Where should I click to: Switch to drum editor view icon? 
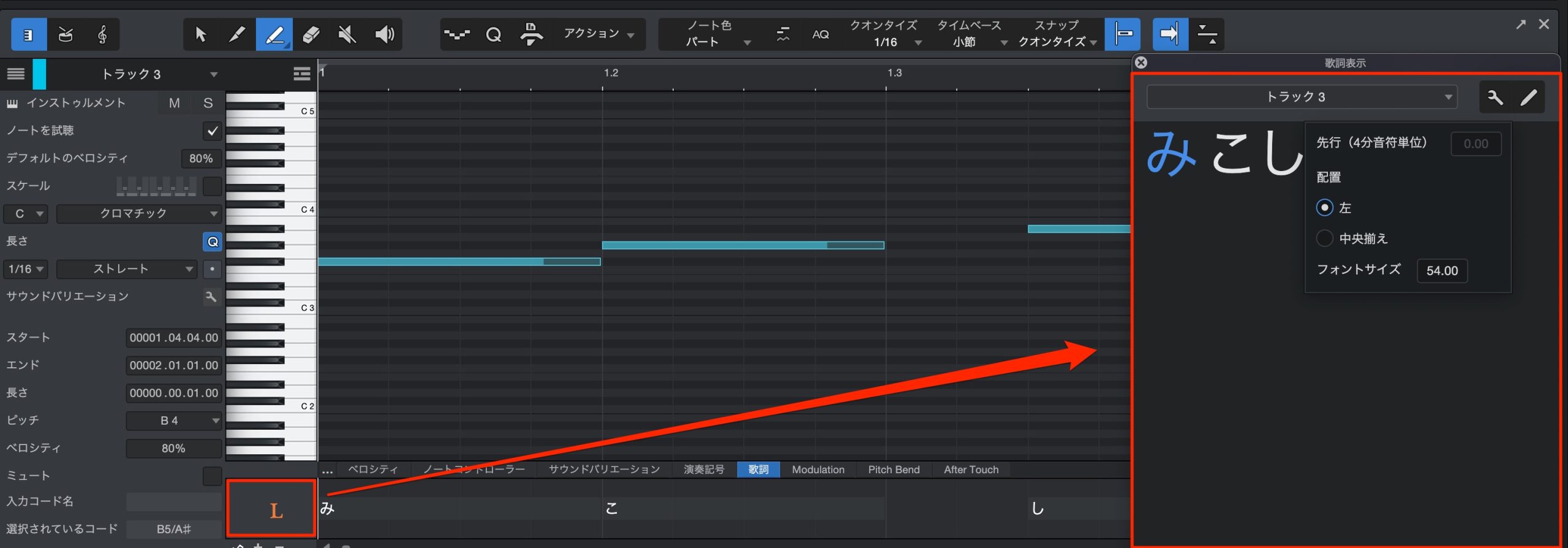click(x=66, y=34)
